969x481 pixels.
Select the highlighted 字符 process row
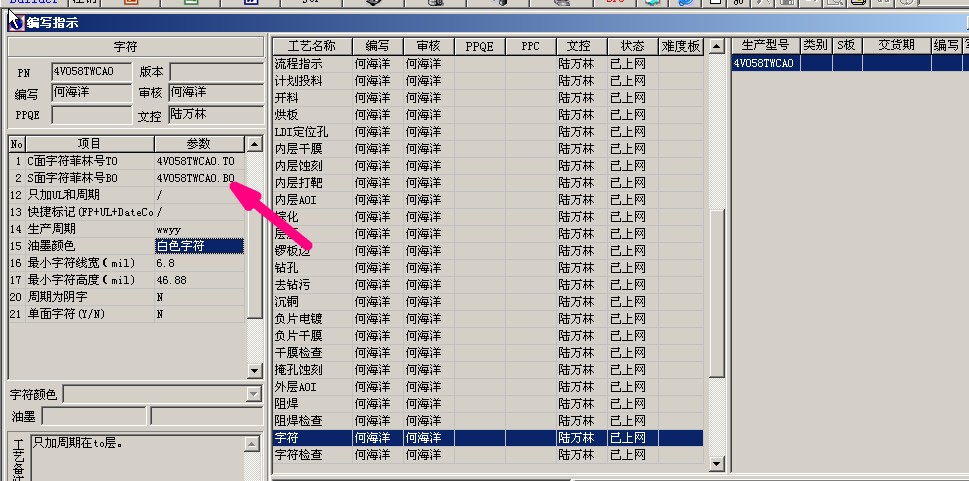(x=488, y=438)
